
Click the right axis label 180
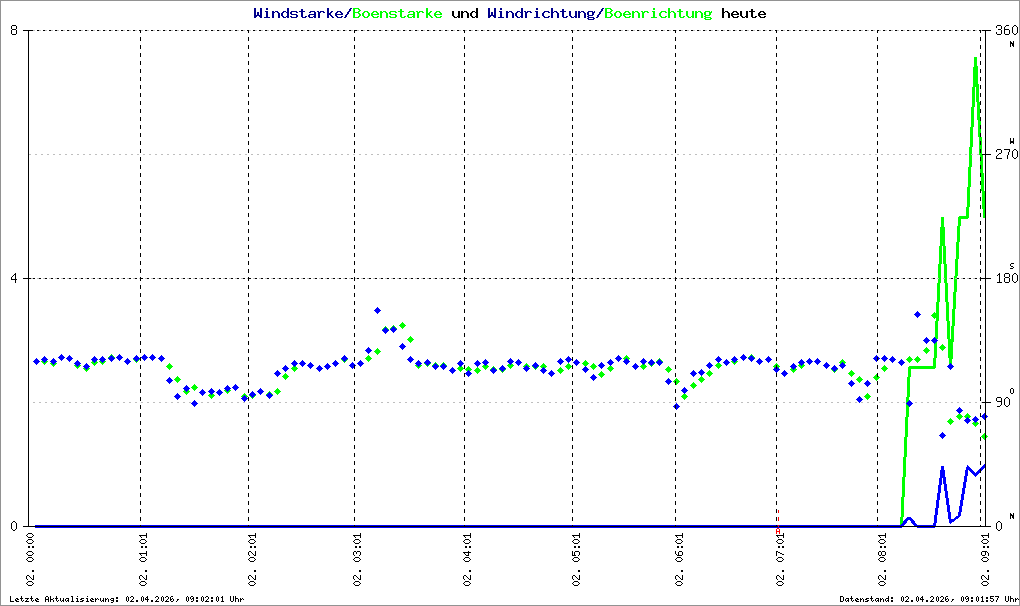pos(1006,278)
